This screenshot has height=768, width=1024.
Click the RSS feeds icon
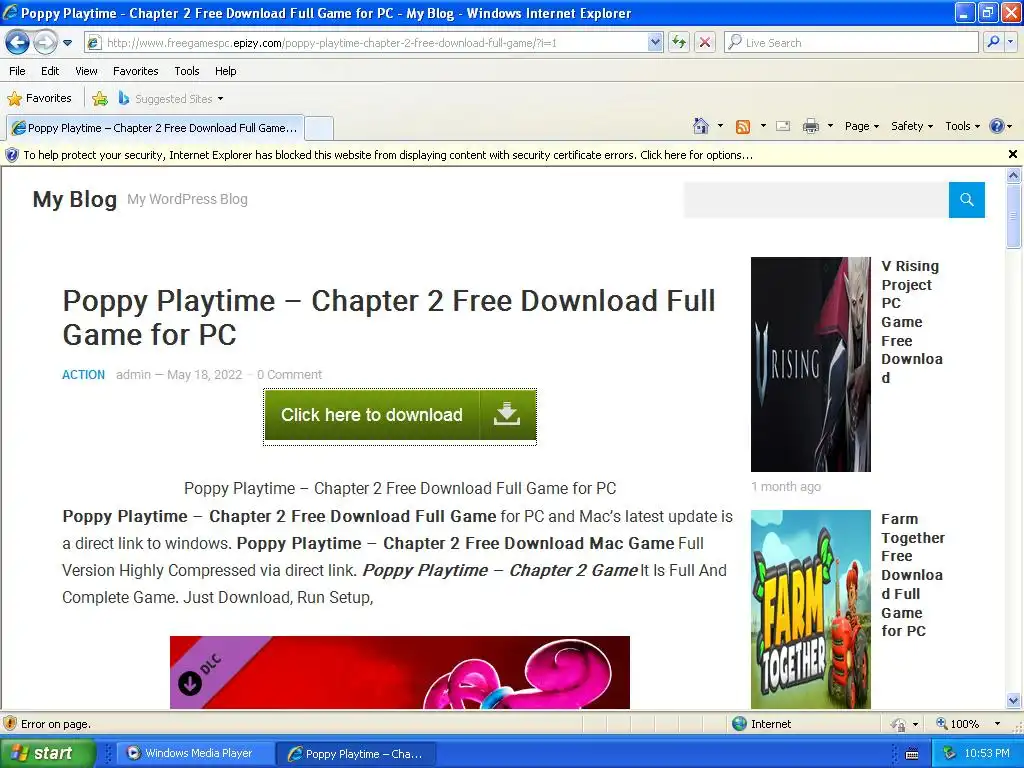point(743,127)
